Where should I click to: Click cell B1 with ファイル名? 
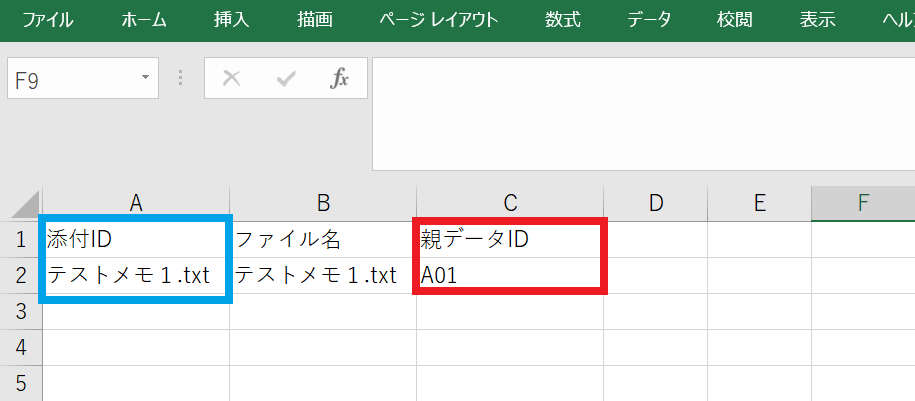point(323,239)
